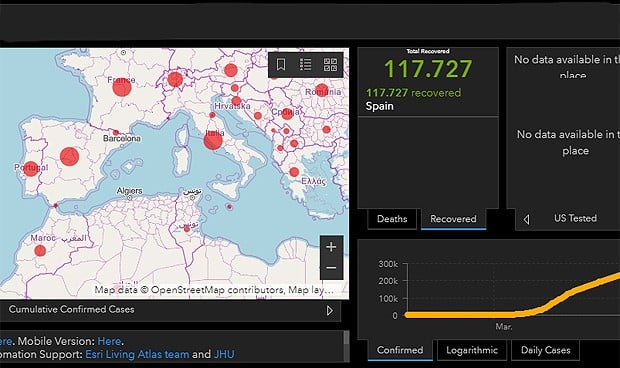Show the Confirmed chart tab
Screen dimensions: 620x368
(400, 350)
